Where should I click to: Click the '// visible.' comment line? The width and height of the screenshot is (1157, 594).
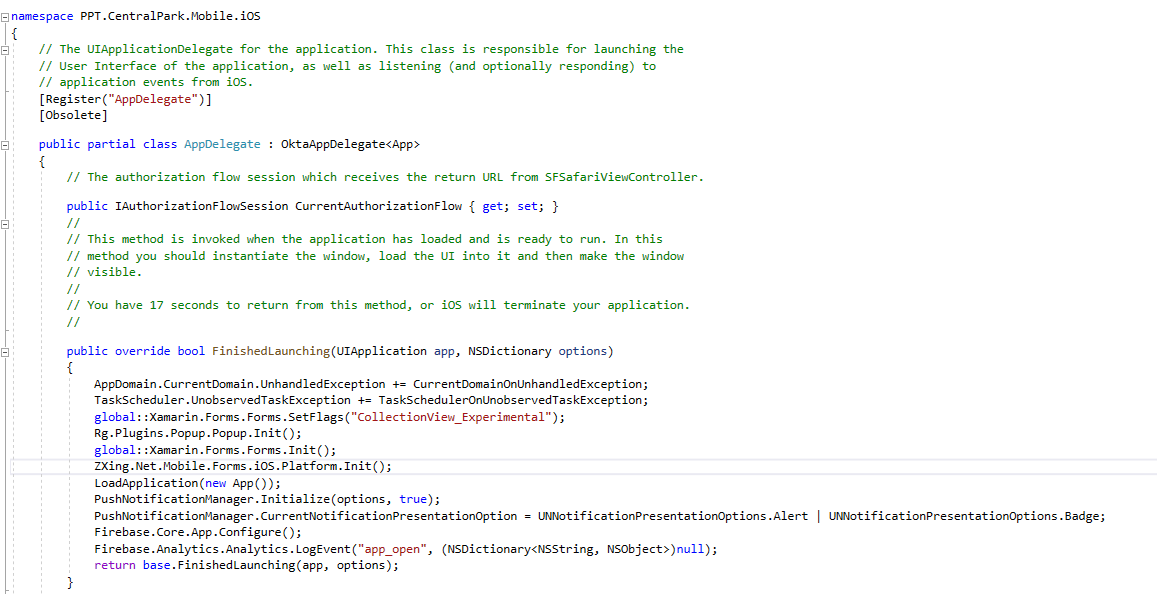(104, 272)
